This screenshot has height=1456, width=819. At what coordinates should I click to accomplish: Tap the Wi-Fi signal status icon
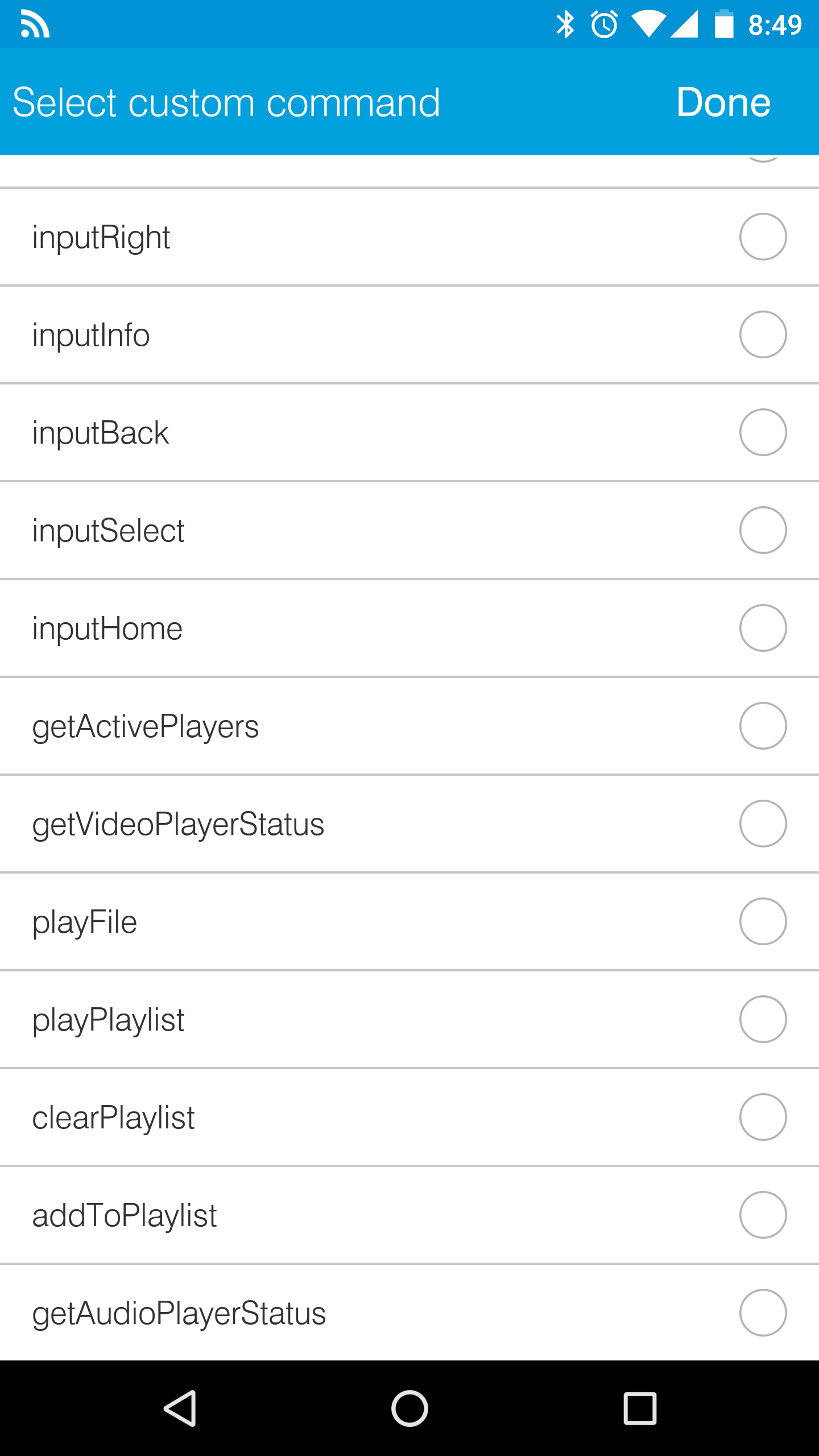[648, 24]
